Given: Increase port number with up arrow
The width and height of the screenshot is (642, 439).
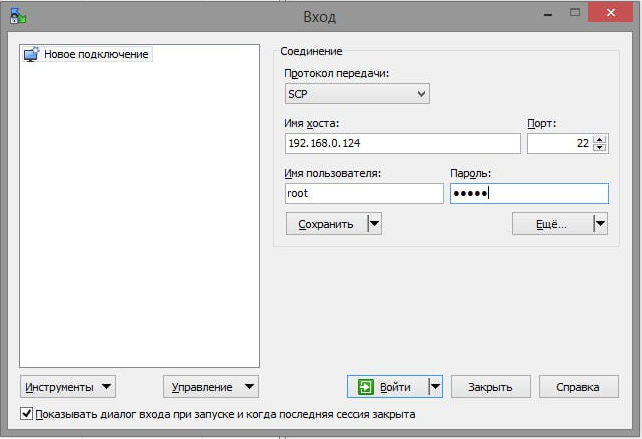Looking at the screenshot, I should click(x=599, y=139).
